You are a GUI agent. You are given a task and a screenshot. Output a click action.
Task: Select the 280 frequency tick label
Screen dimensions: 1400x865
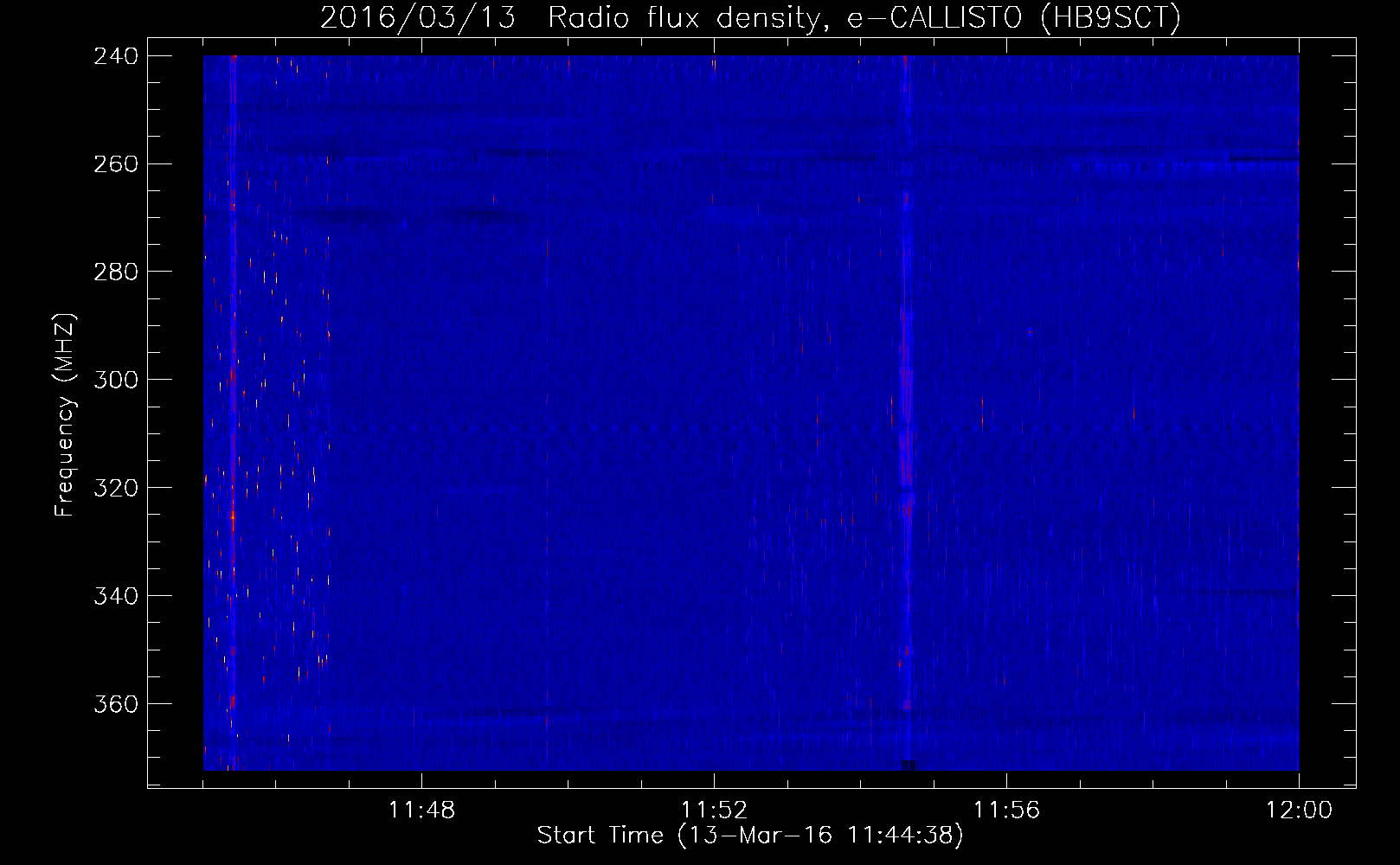pyautogui.click(x=116, y=272)
